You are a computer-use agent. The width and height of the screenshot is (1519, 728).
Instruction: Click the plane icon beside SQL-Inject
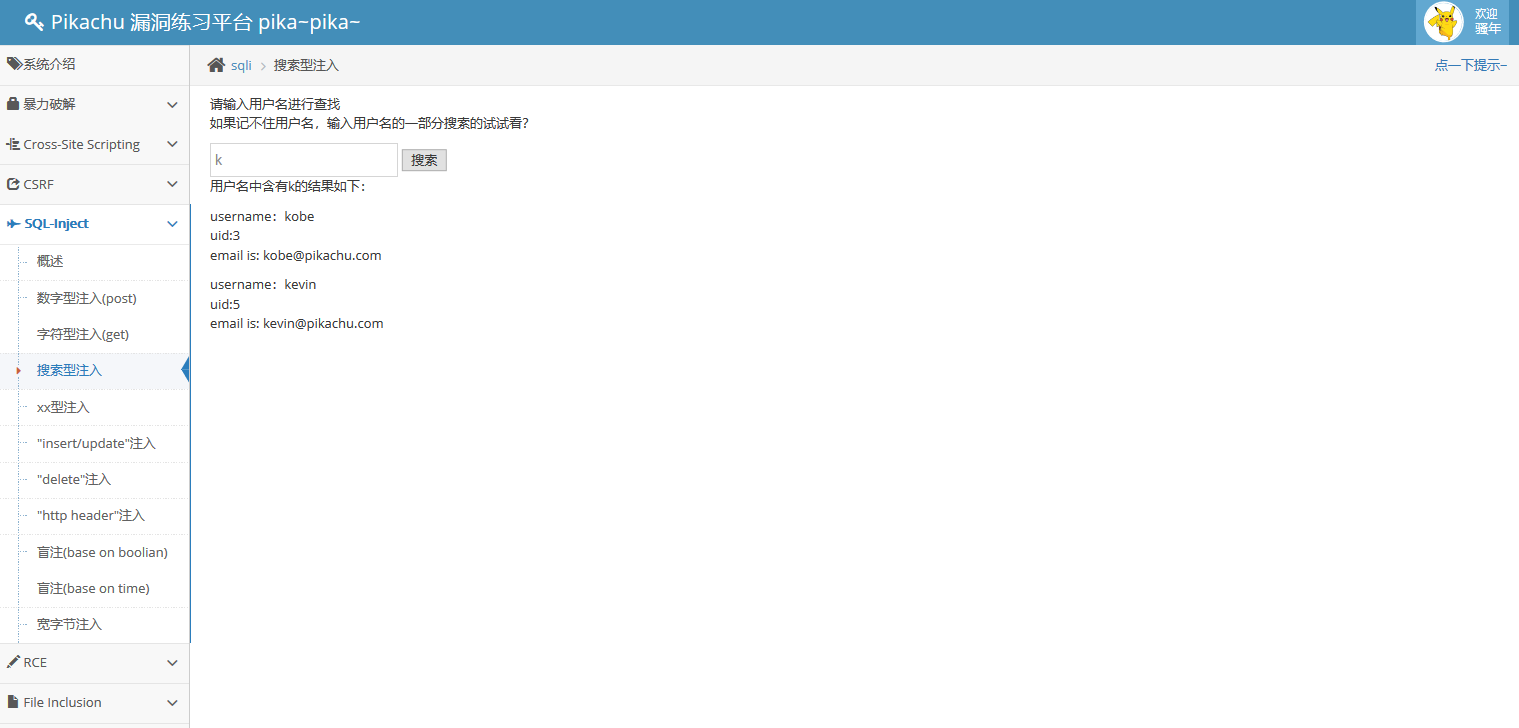point(14,224)
